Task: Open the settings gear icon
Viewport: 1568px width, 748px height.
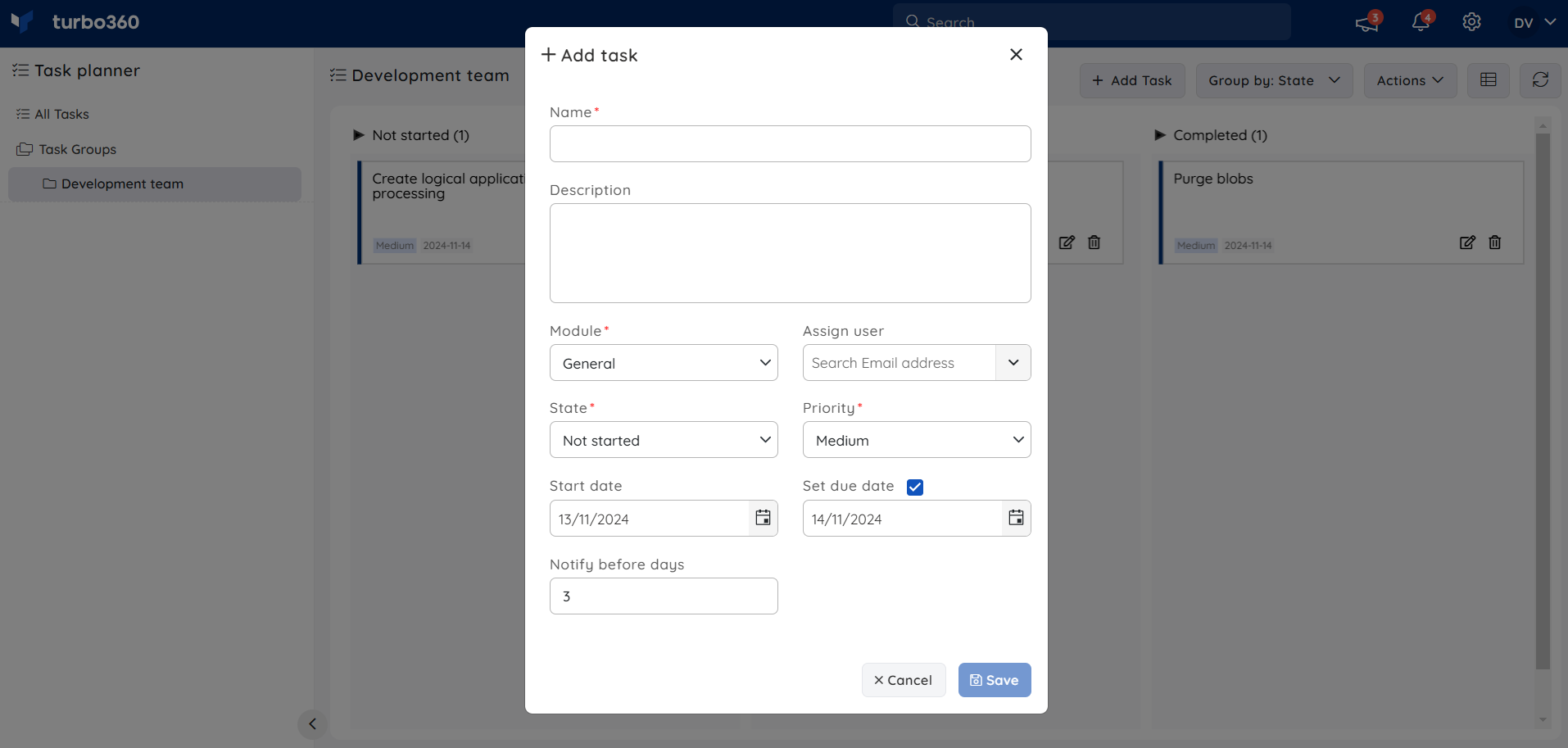Action: (1471, 22)
